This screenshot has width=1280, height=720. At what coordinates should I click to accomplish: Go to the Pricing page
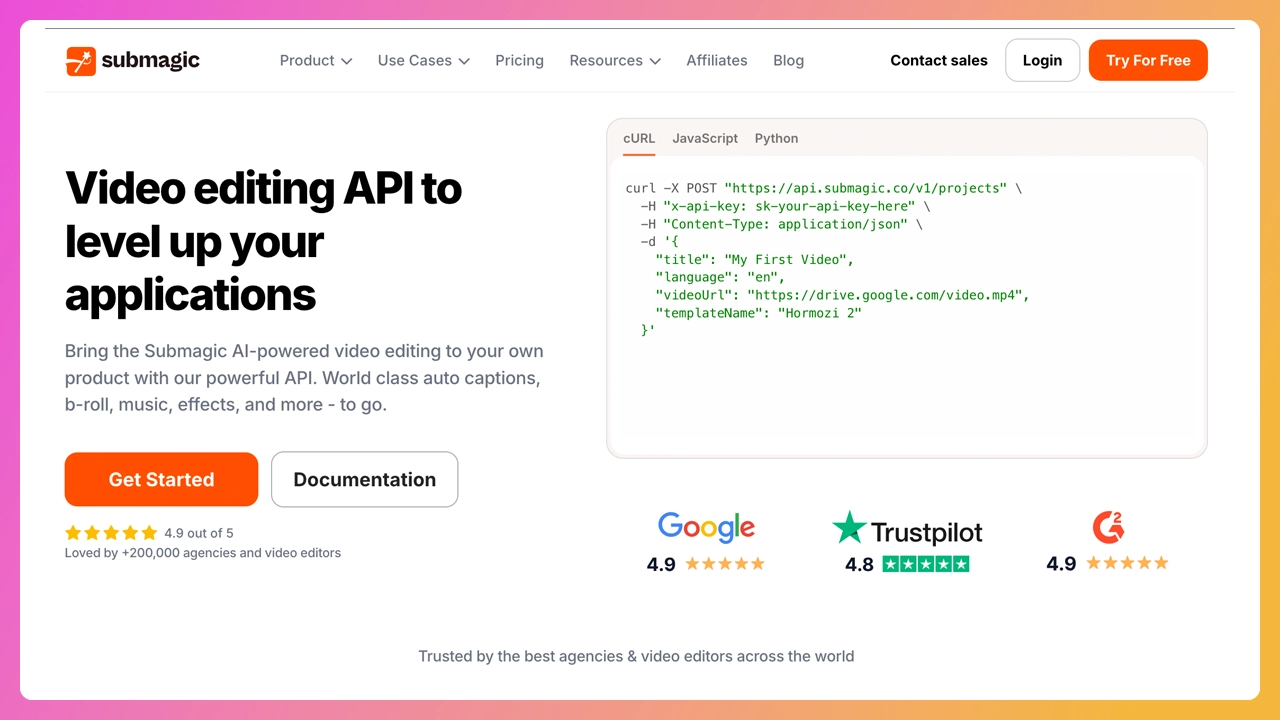pyautogui.click(x=519, y=60)
